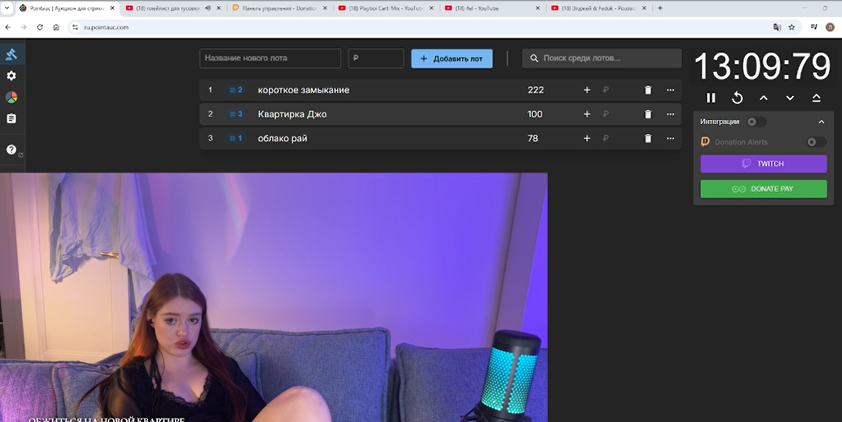
Task: Switch to Панель управления Donation tab
Action: point(279,8)
